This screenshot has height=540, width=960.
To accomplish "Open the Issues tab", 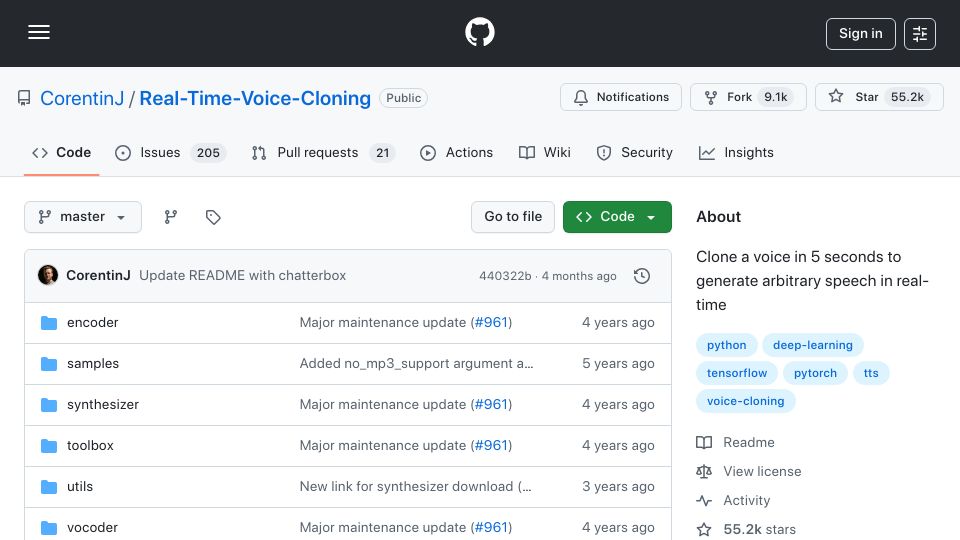I will 170,152.
